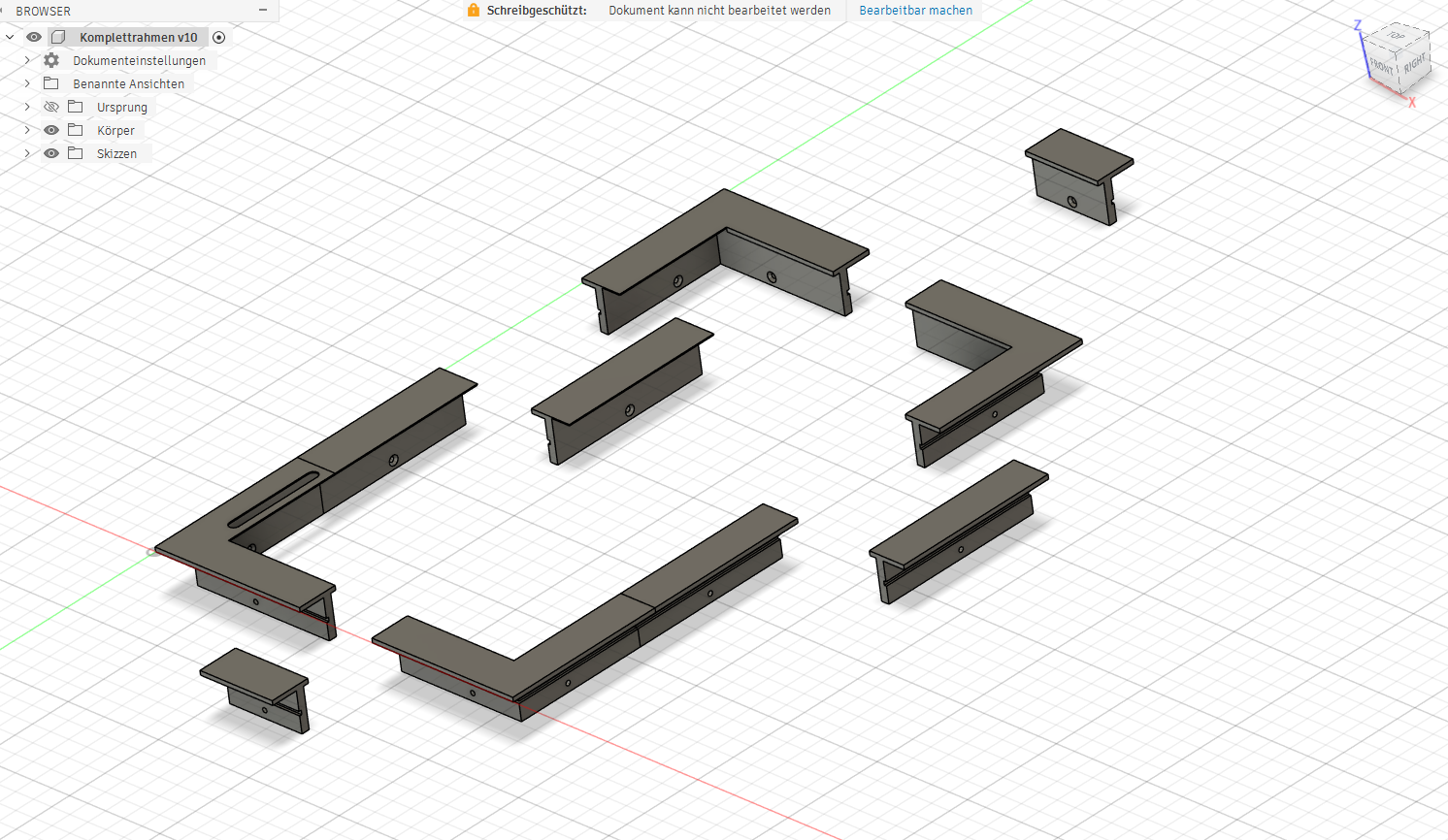
Task: Select the RIGHT face of the ViewCube
Action: pos(1414,64)
